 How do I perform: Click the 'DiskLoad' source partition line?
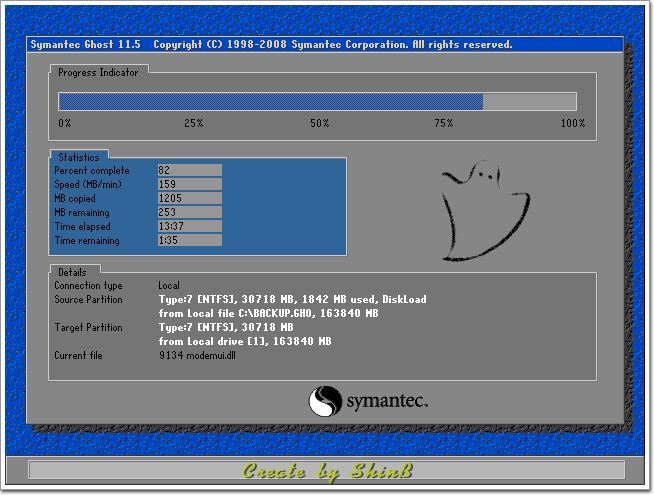[x=292, y=299]
